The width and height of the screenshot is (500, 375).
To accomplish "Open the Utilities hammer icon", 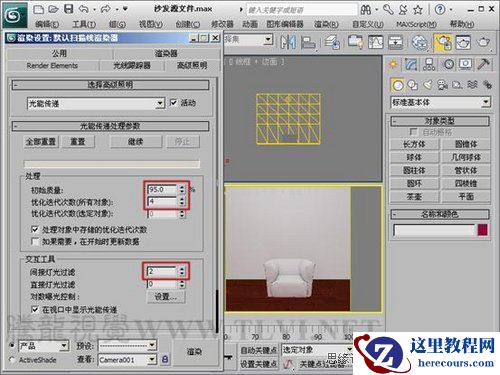I will point(483,63).
